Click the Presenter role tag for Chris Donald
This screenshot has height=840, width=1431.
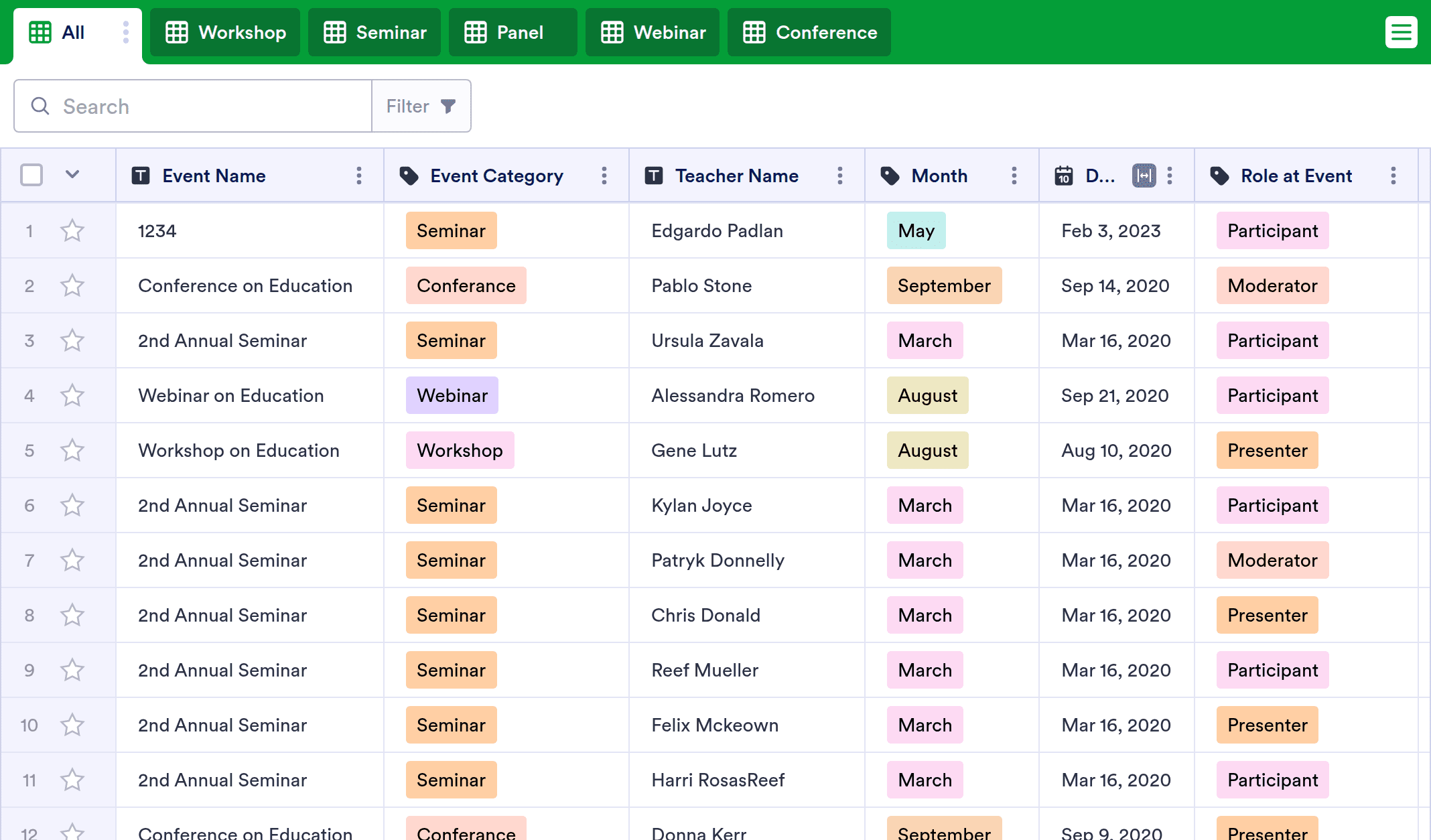(x=1267, y=615)
